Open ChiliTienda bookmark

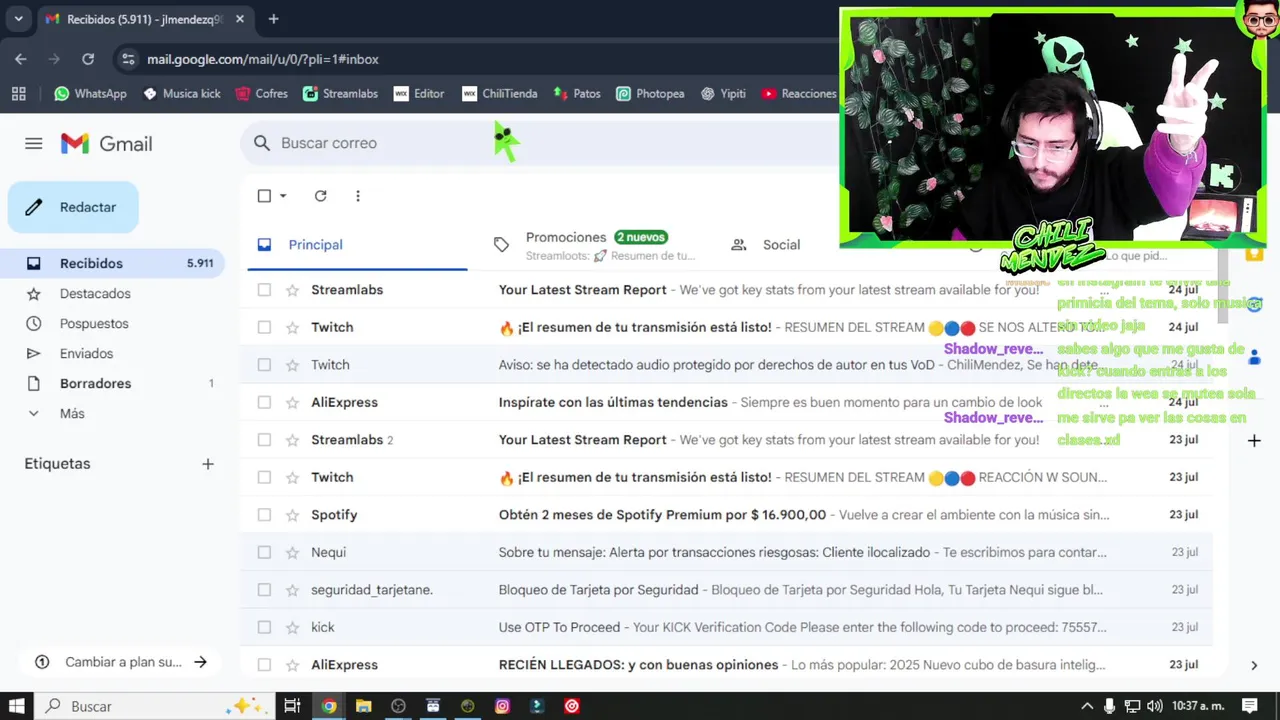tap(500, 93)
